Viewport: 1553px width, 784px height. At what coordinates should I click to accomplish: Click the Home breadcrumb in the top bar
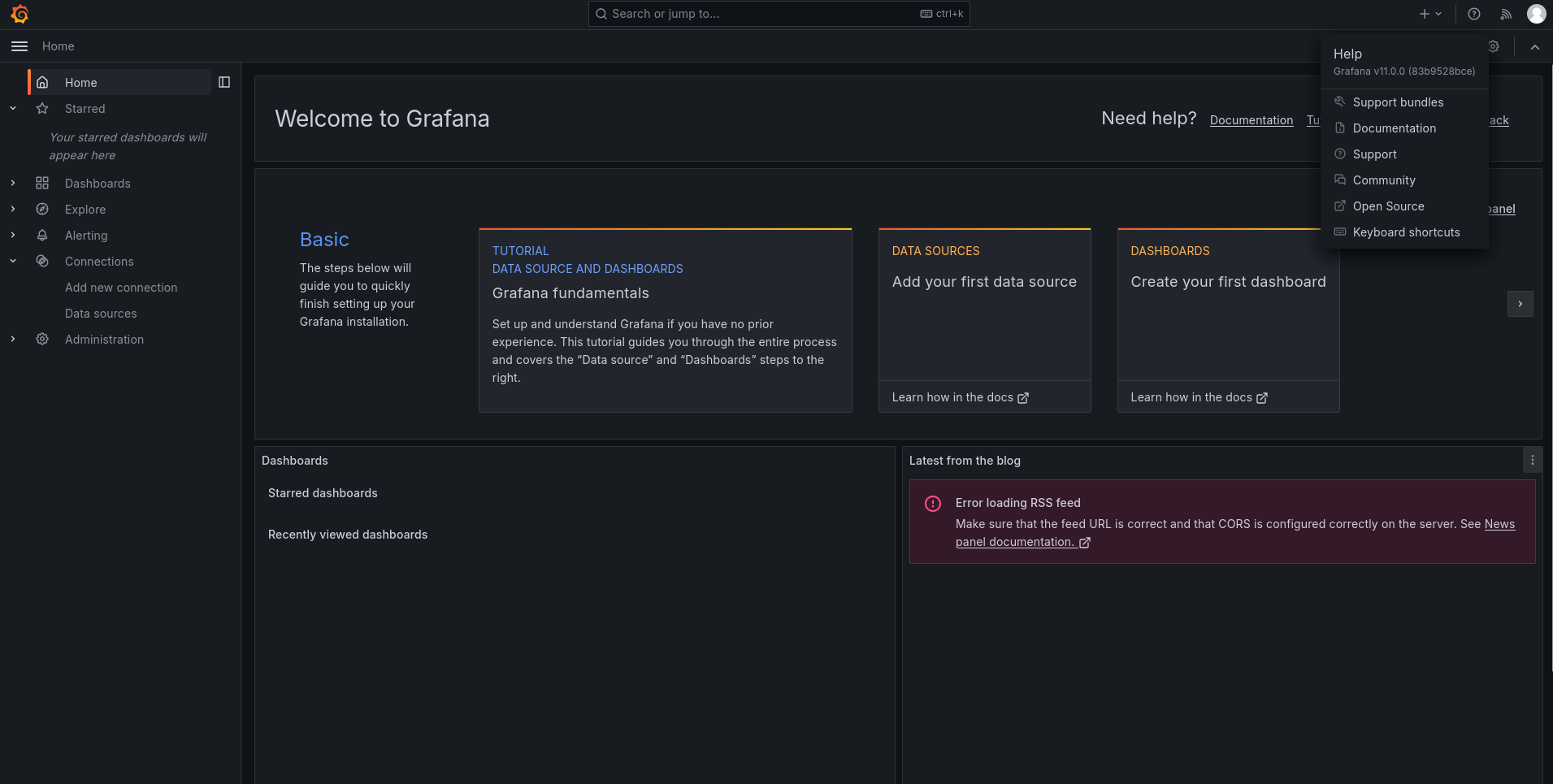[x=59, y=46]
